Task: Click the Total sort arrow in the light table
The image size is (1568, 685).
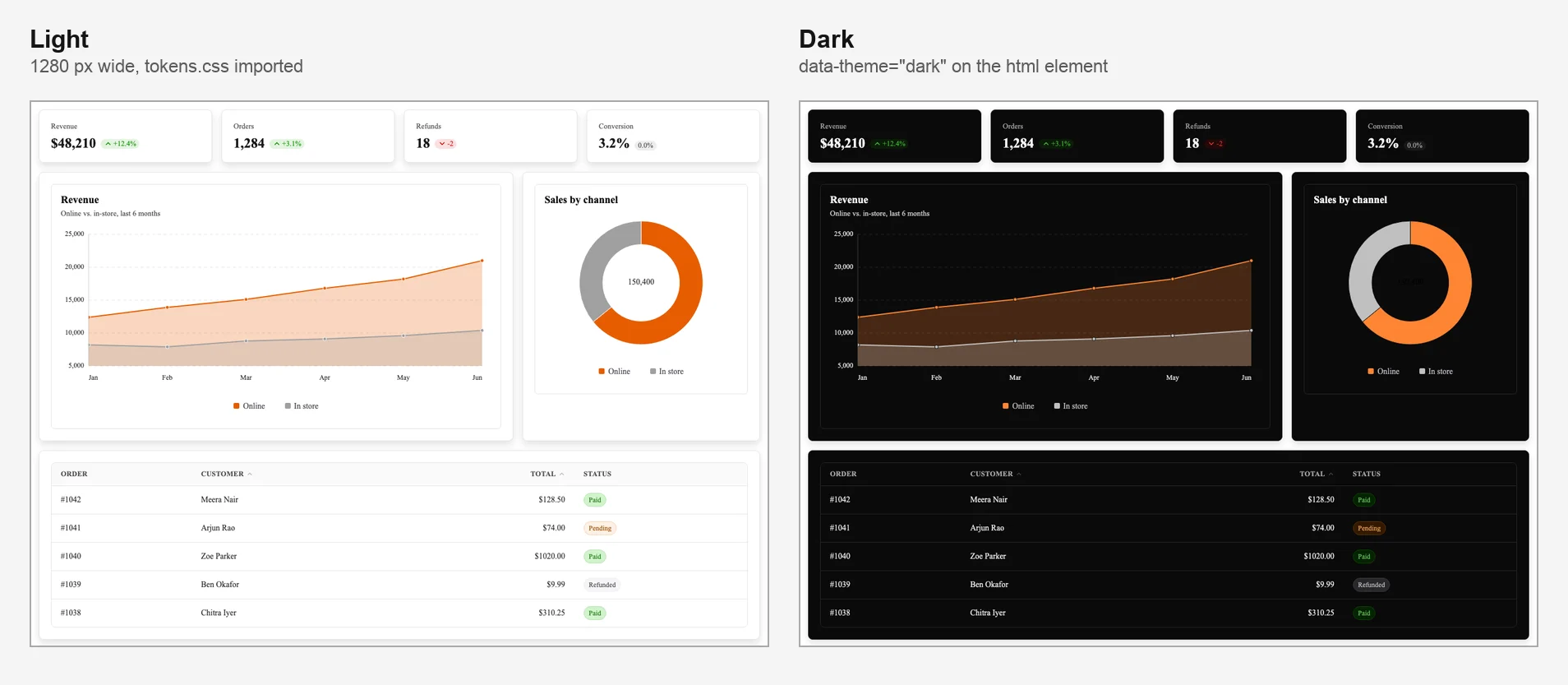Action: [x=562, y=474]
